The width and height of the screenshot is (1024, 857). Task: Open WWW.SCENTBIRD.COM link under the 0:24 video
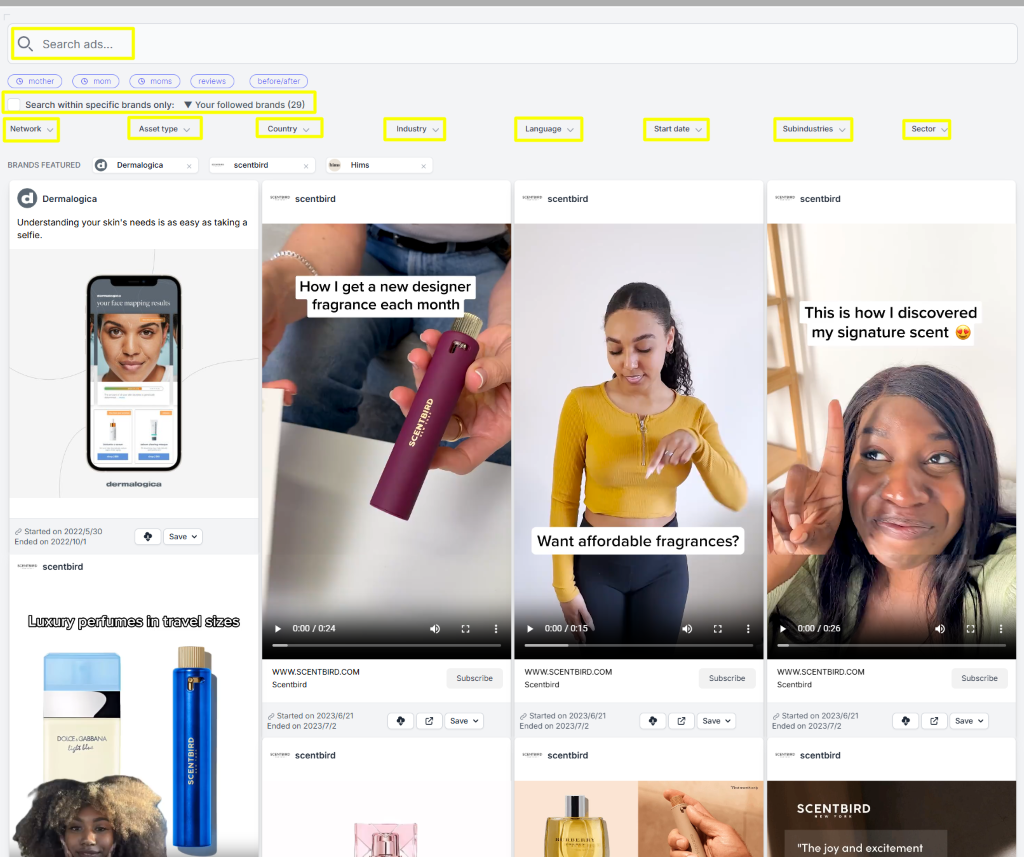point(316,671)
